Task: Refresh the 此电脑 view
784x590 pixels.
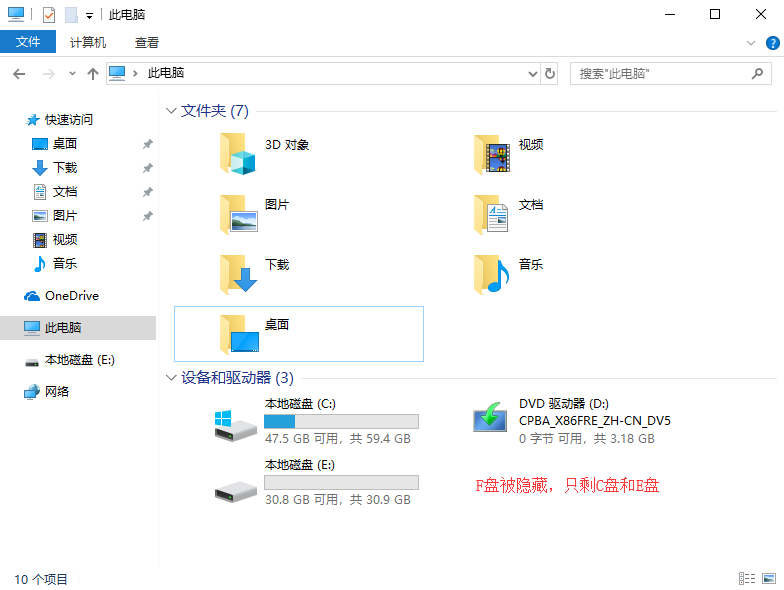Action: pyautogui.click(x=550, y=74)
